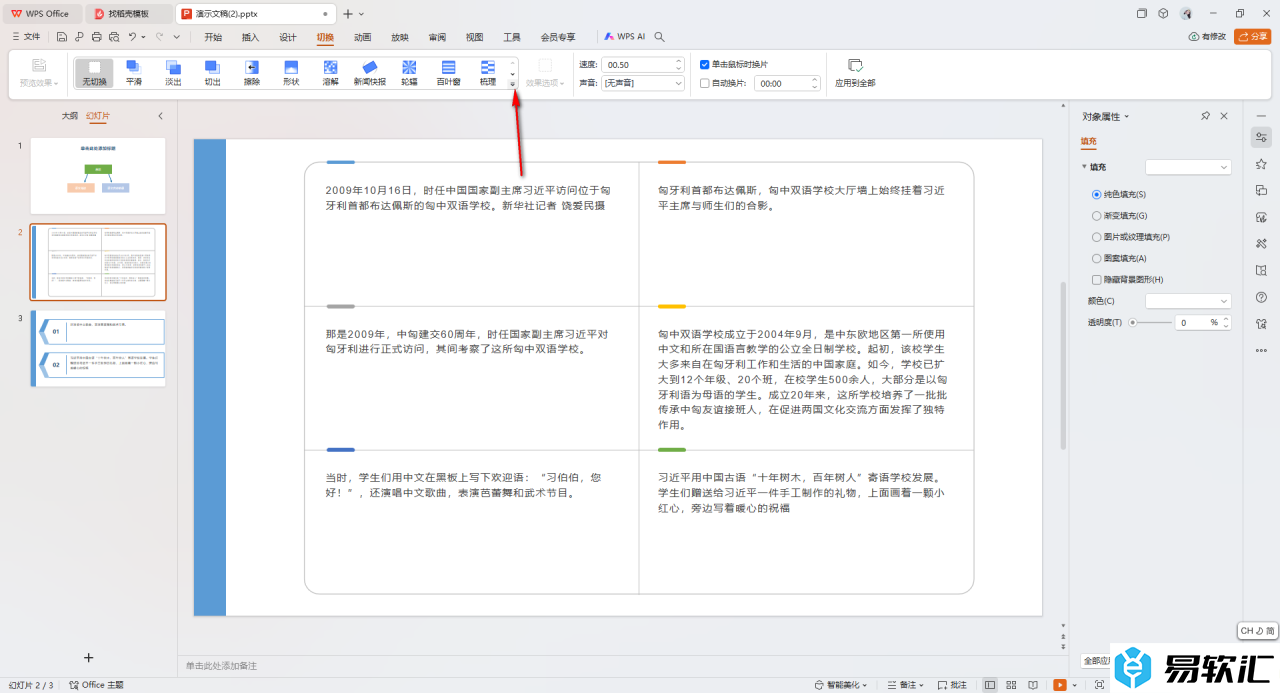1280x693 pixels.
Task: Switch to normal view icon in status bar
Action: coord(989,685)
